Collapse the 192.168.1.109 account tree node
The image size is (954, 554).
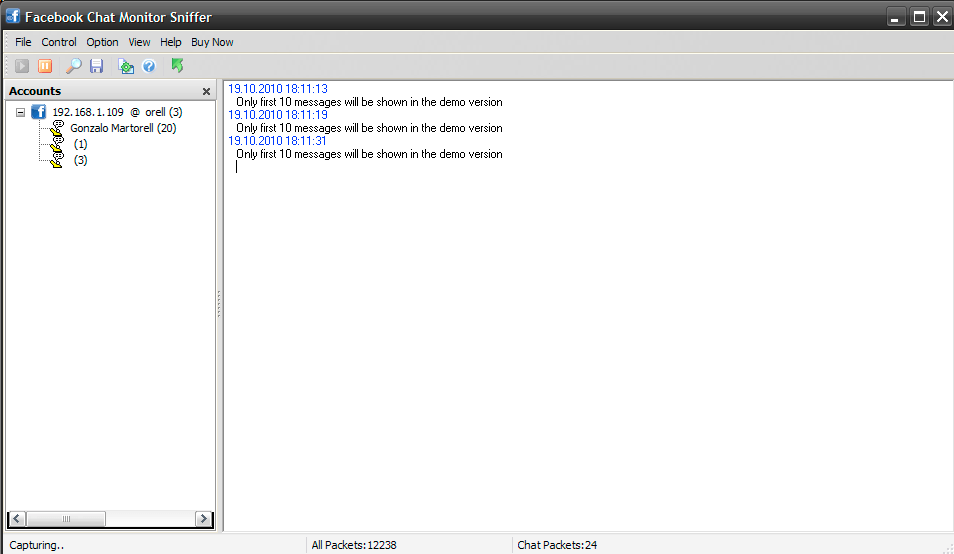point(21,112)
